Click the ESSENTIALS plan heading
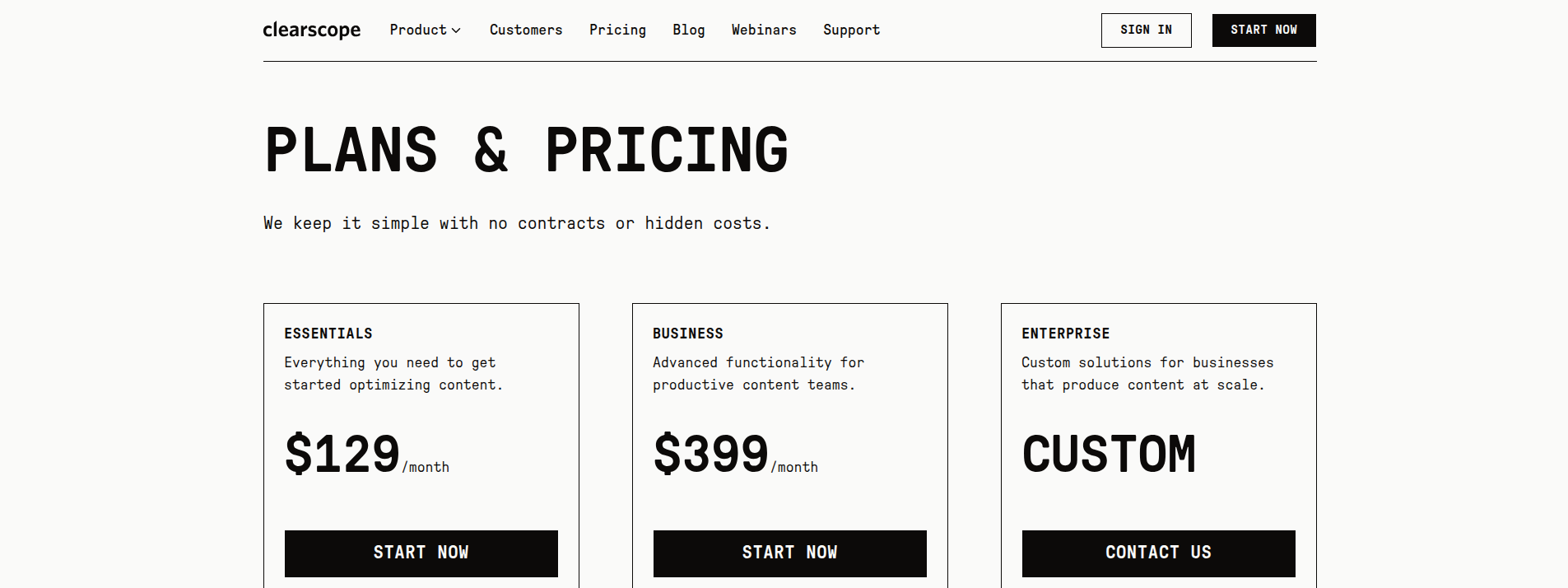 328,333
